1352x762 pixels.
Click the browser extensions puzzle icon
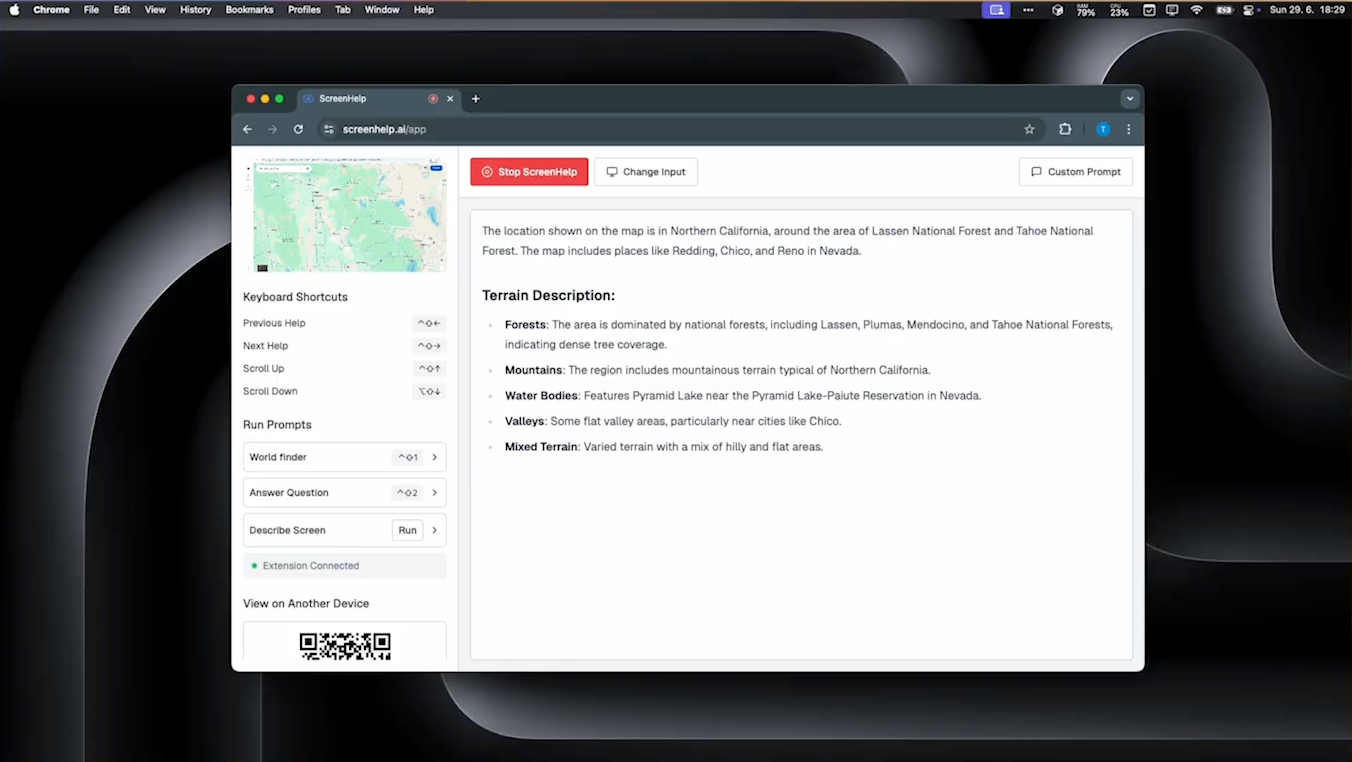1065,129
